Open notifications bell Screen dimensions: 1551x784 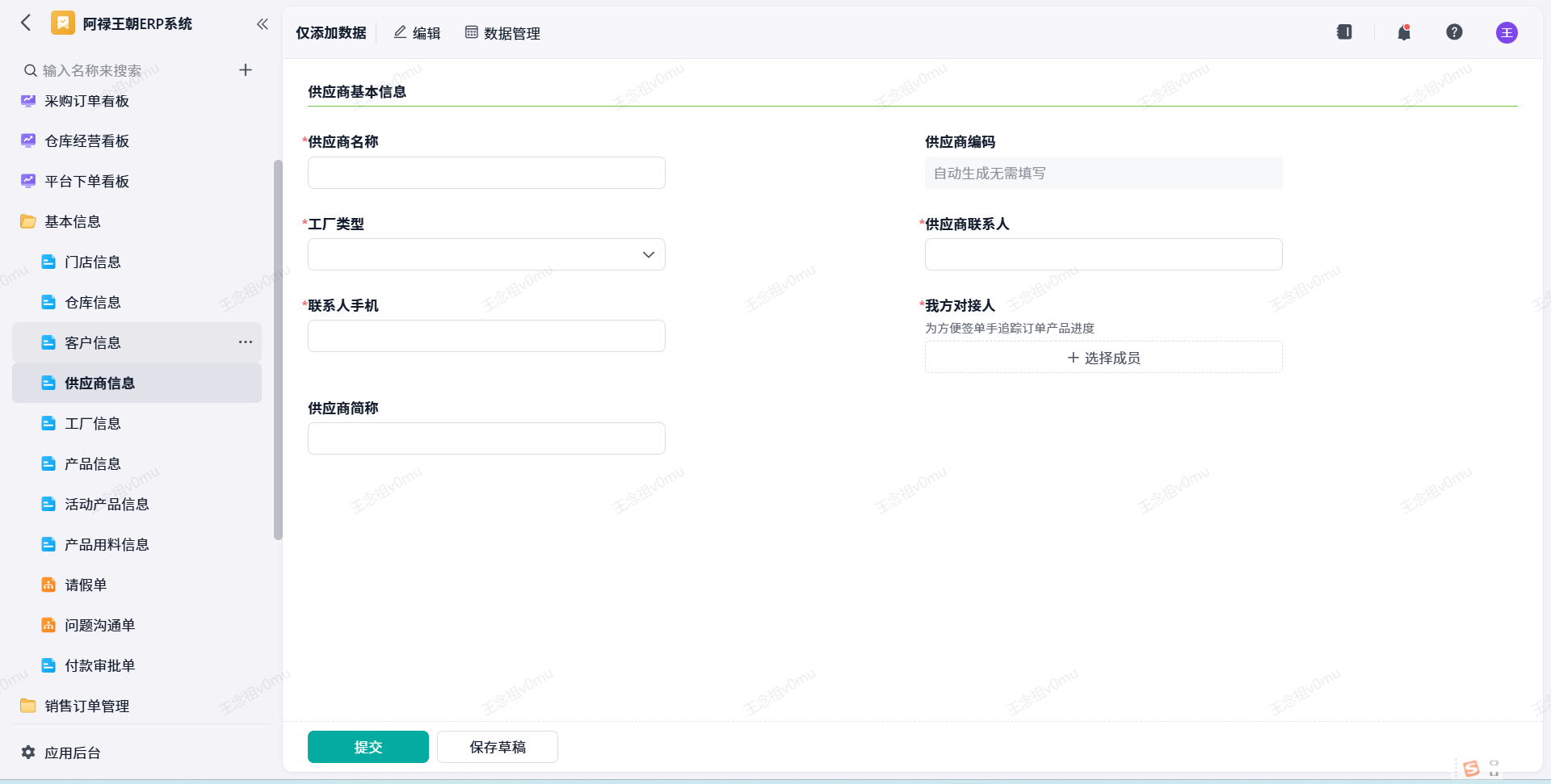tap(1404, 32)
